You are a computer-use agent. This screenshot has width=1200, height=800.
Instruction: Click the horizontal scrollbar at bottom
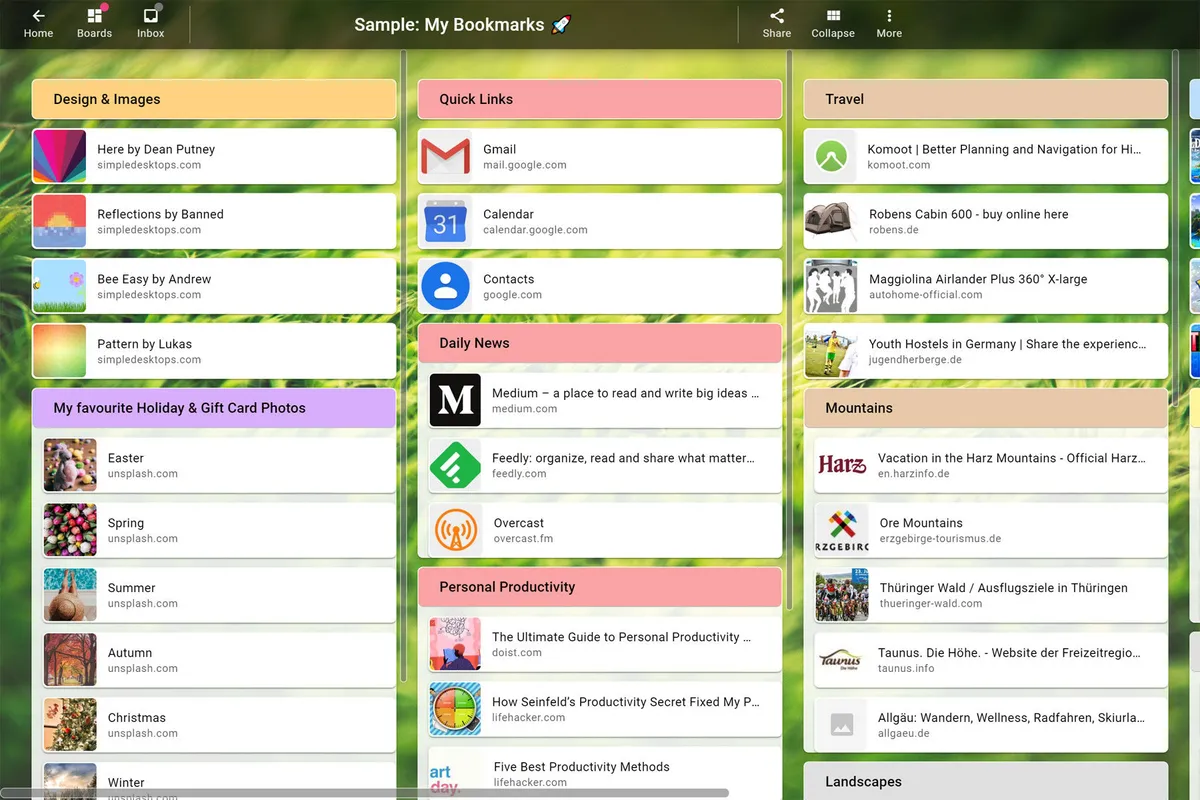click(364, 793)
